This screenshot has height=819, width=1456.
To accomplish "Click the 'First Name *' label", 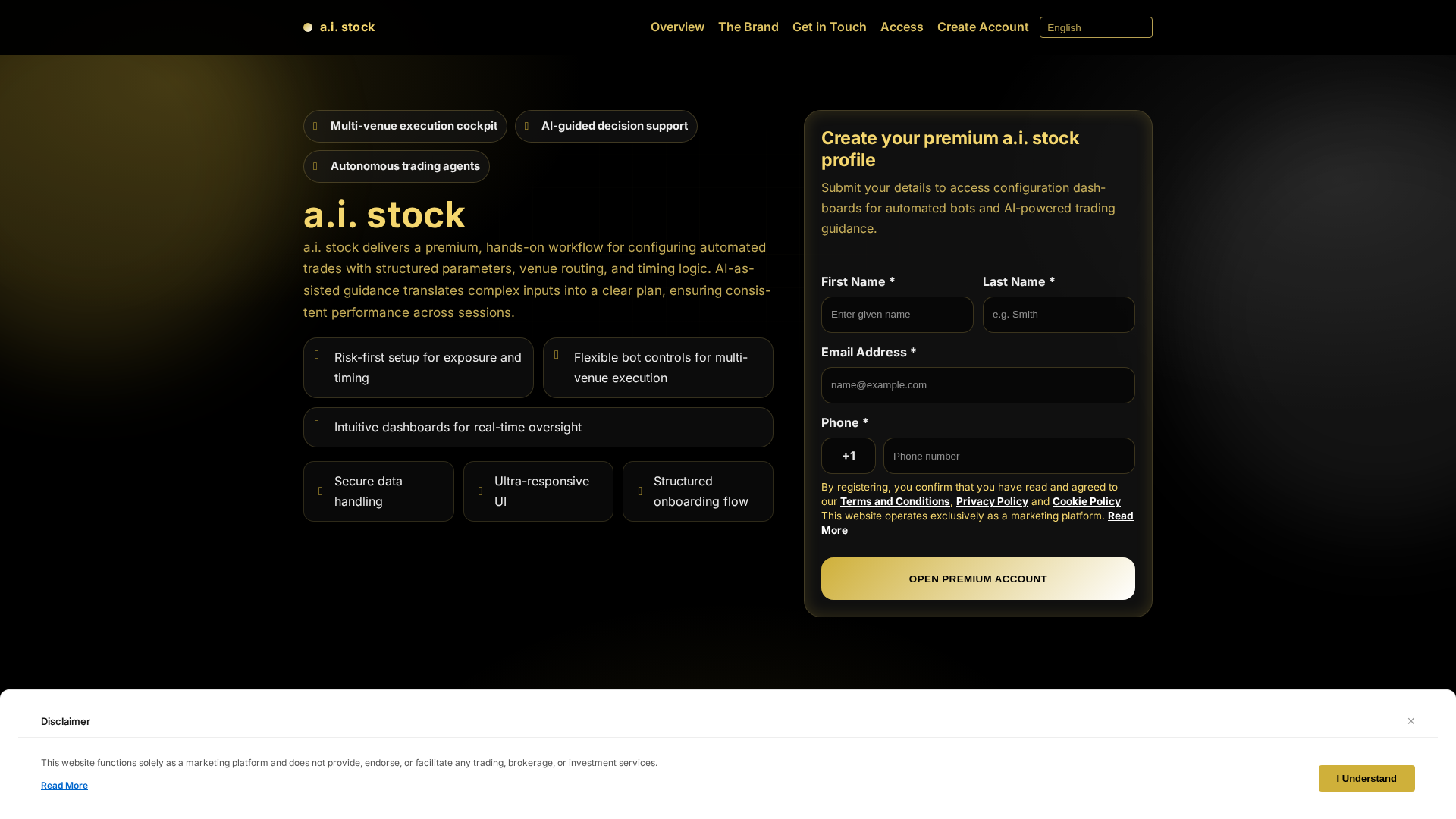I will click(x=858, y=281).
